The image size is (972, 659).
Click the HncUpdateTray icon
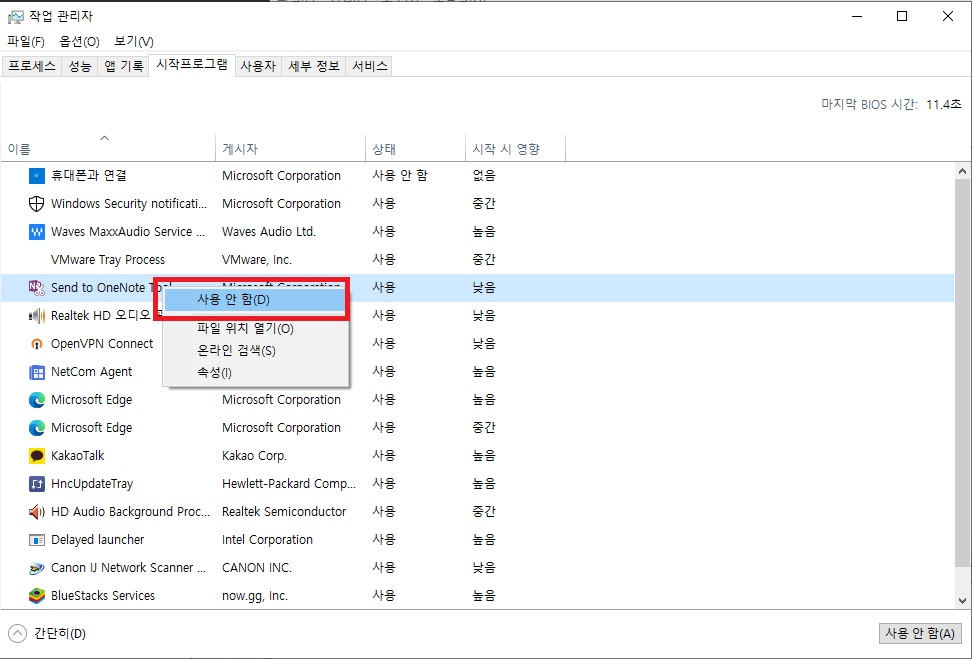pyautogui.click(x=37, y=484)
